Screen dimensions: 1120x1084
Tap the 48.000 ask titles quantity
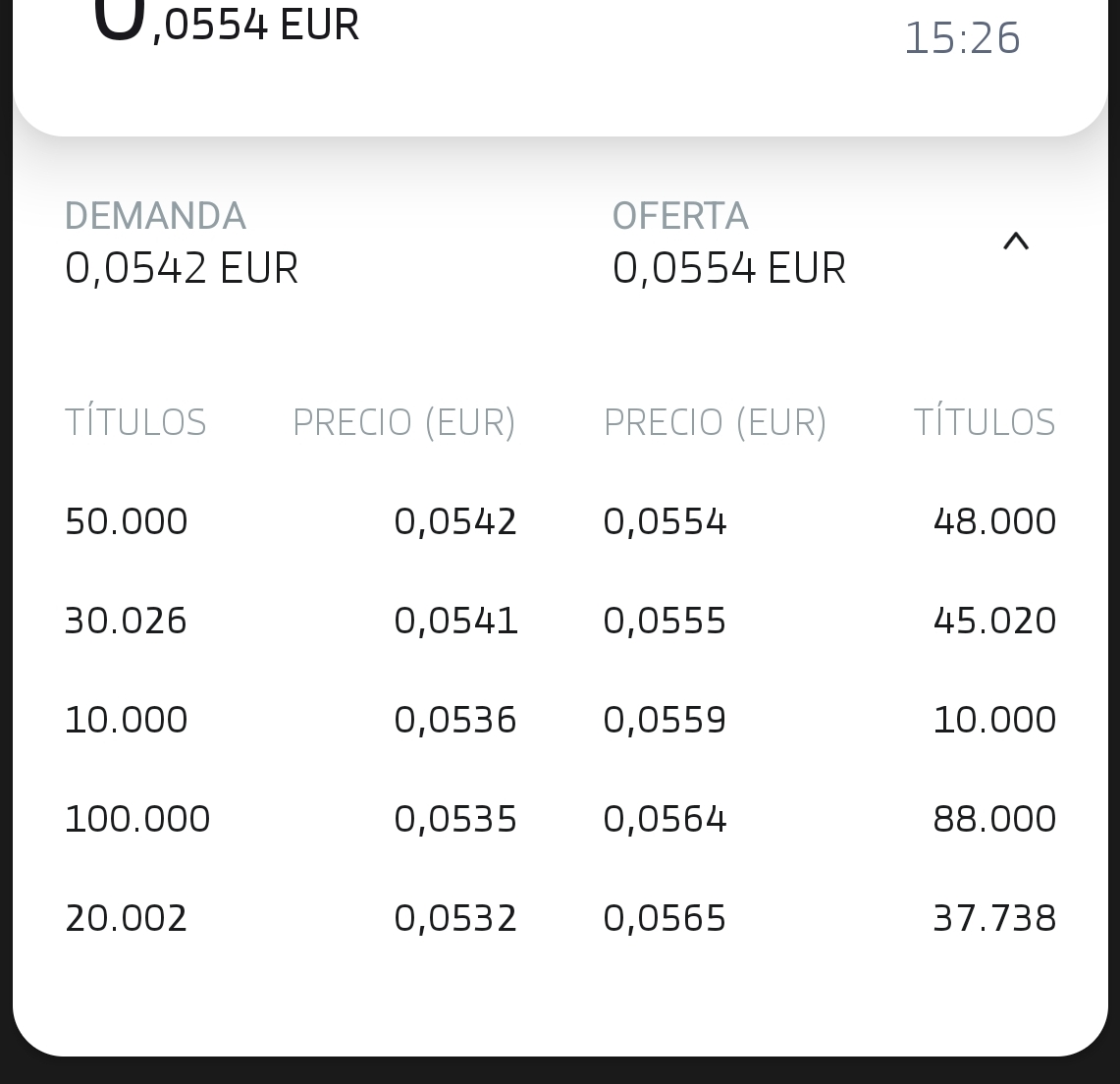click(994, 521)
